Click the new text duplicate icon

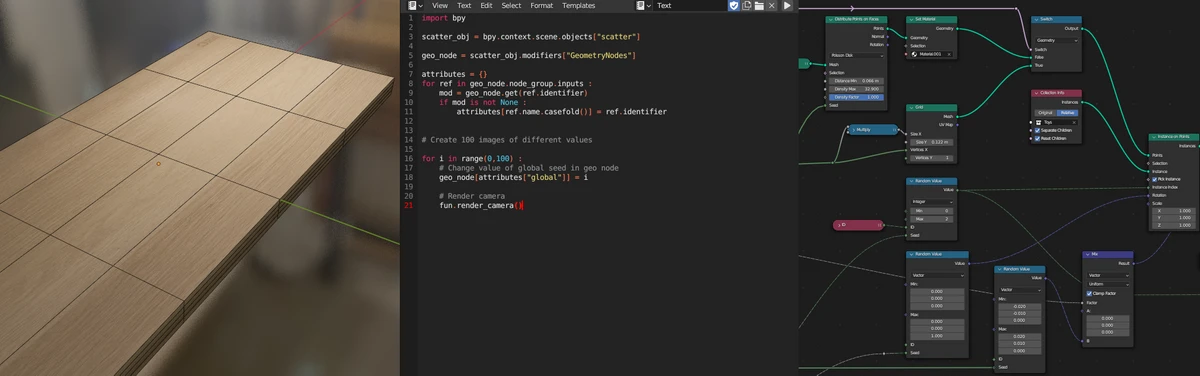click(x=746, y=5)
